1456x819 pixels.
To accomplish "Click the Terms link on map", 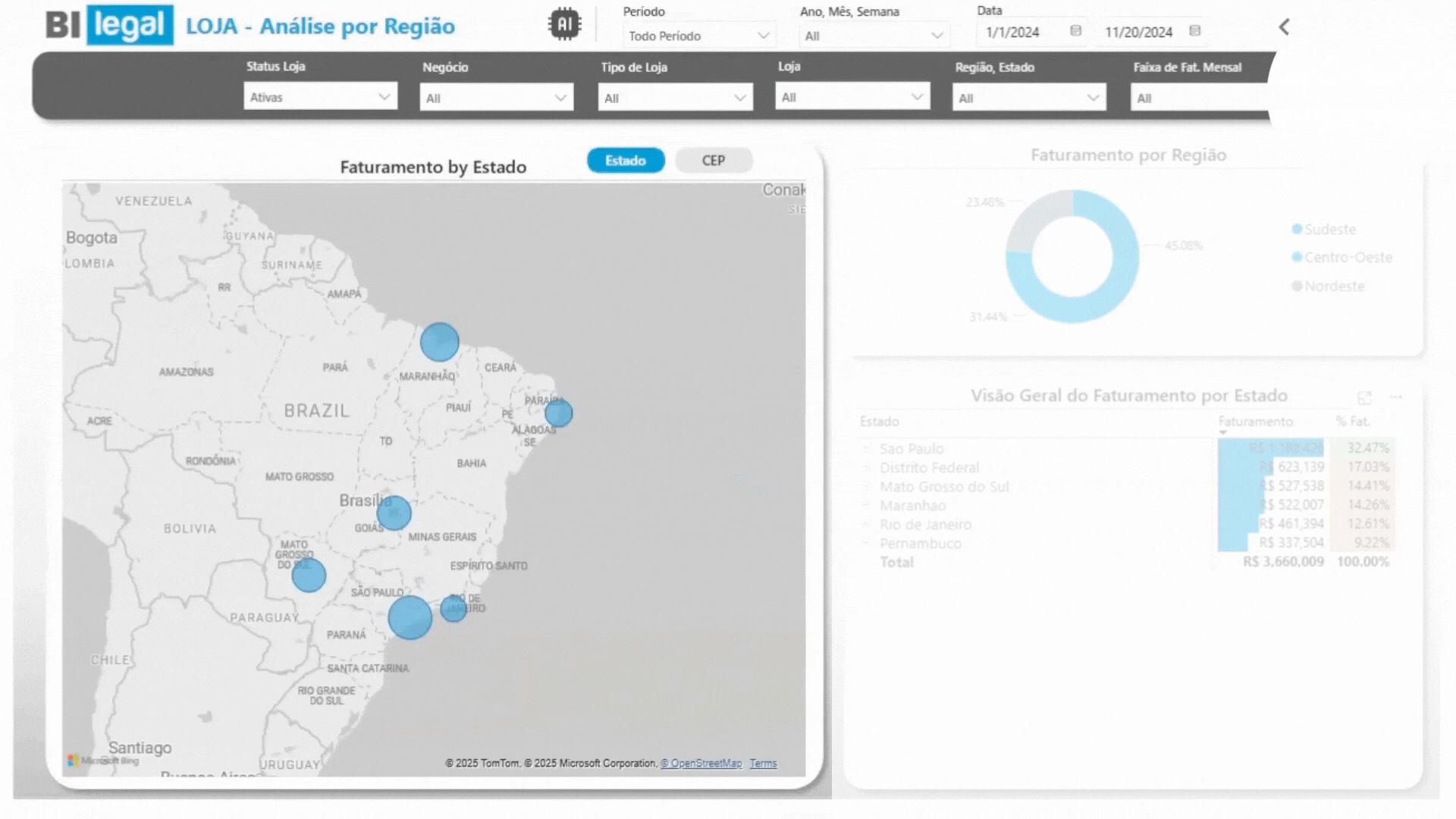I will (763, 764).
